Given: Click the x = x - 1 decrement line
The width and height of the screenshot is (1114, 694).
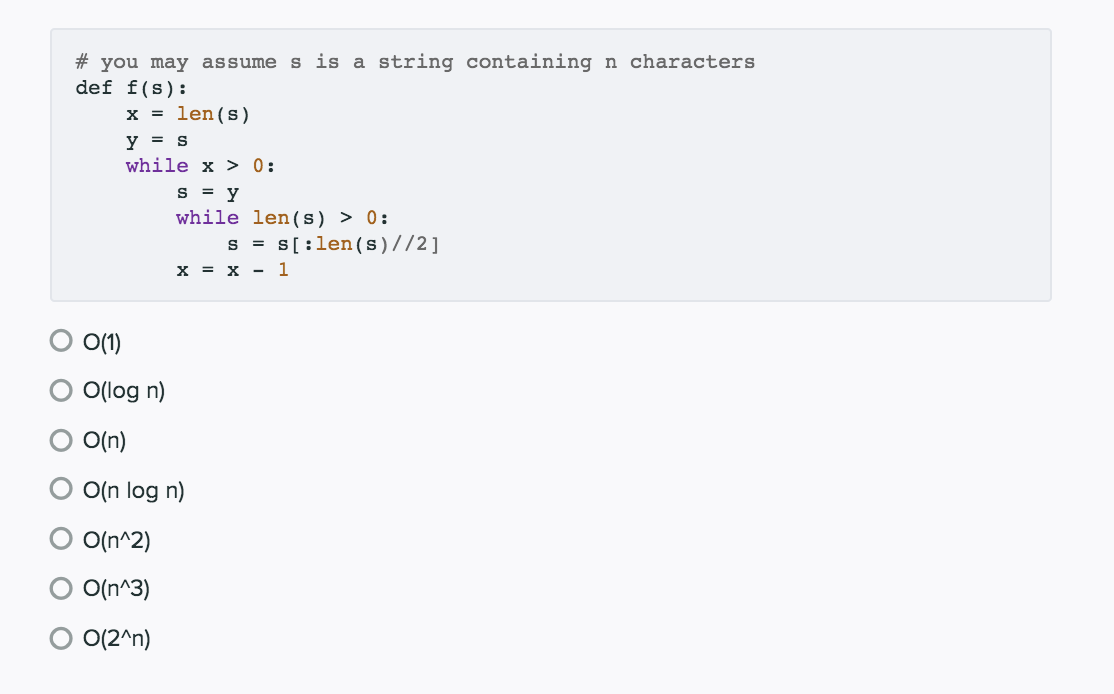Looking at the screenshot, I should click(x=231, y=269).
